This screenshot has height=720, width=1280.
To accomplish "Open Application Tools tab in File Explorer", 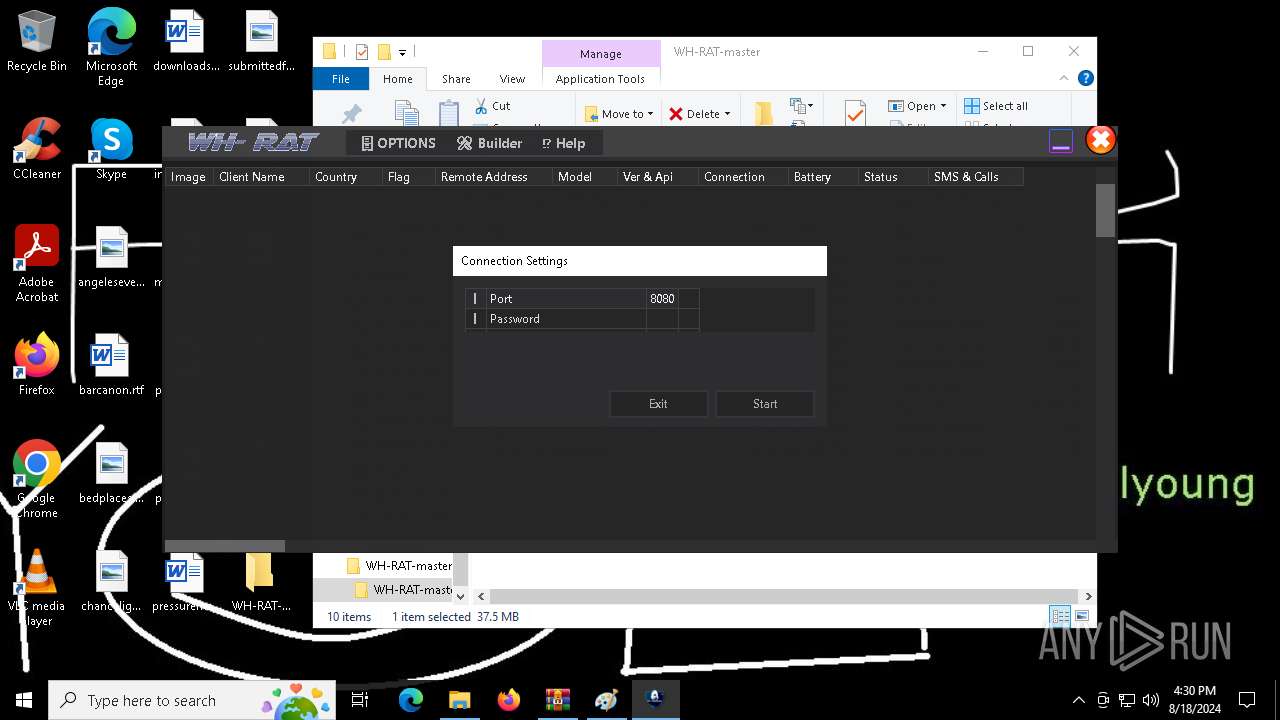I will (x=600, y=79).
